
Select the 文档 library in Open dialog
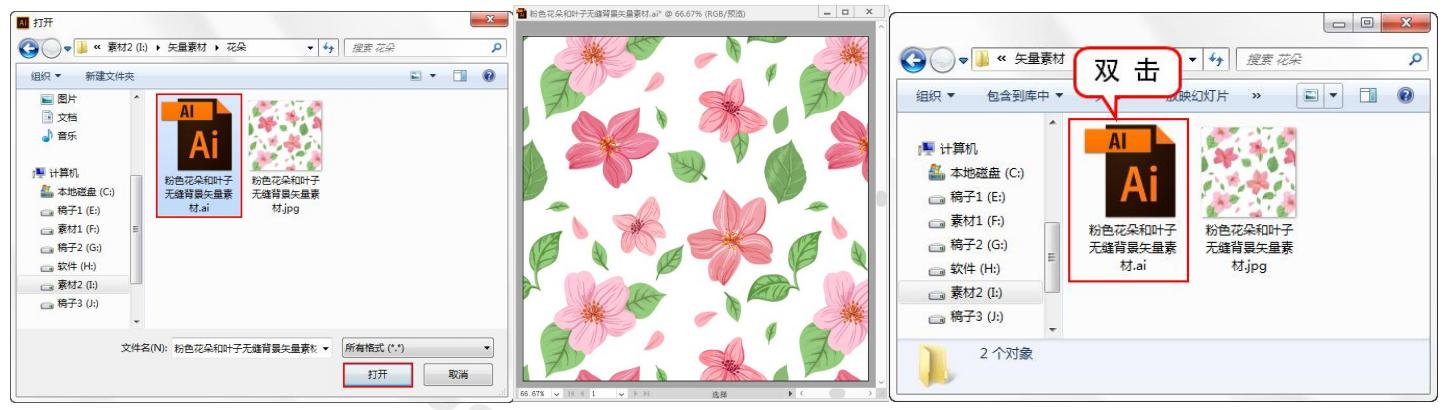[x=58, y=117]
